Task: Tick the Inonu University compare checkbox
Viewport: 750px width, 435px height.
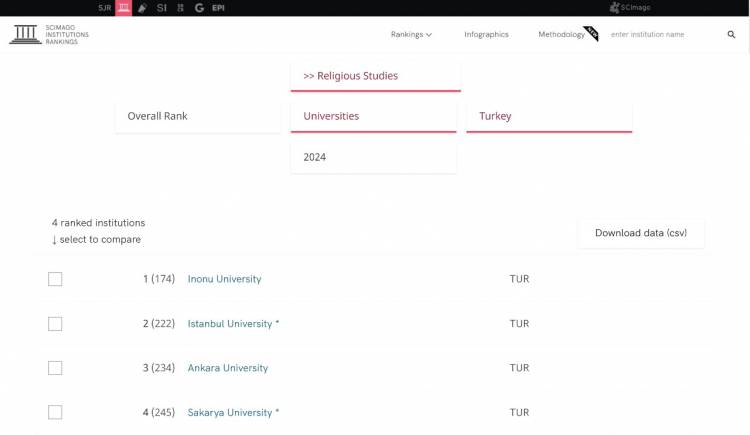Action: pos(55,279)
